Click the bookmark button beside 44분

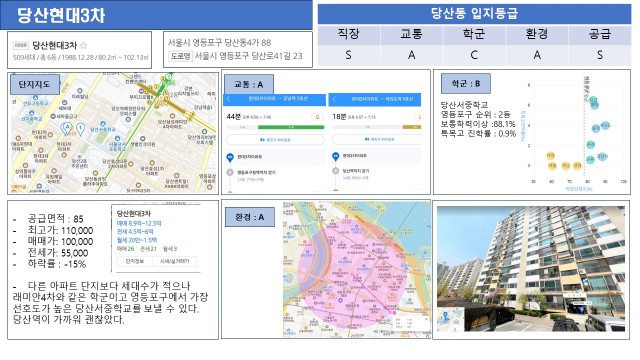[x=318, y=117]
